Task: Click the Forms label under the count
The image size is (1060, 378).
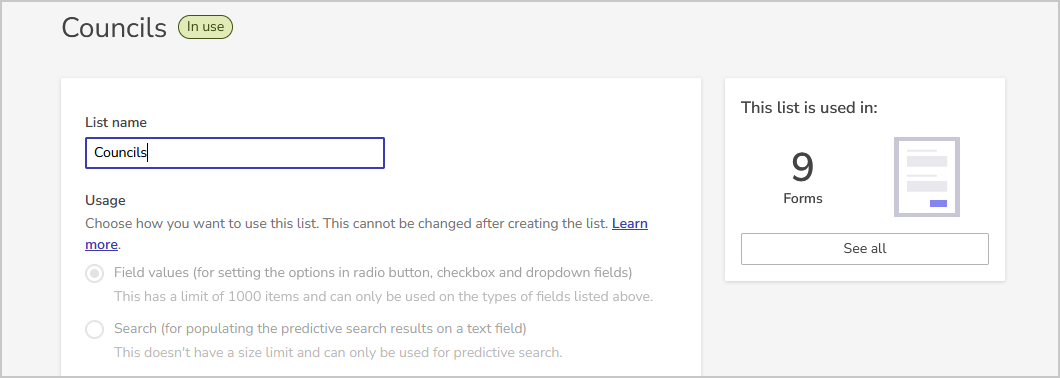Action: coord(803,198)
